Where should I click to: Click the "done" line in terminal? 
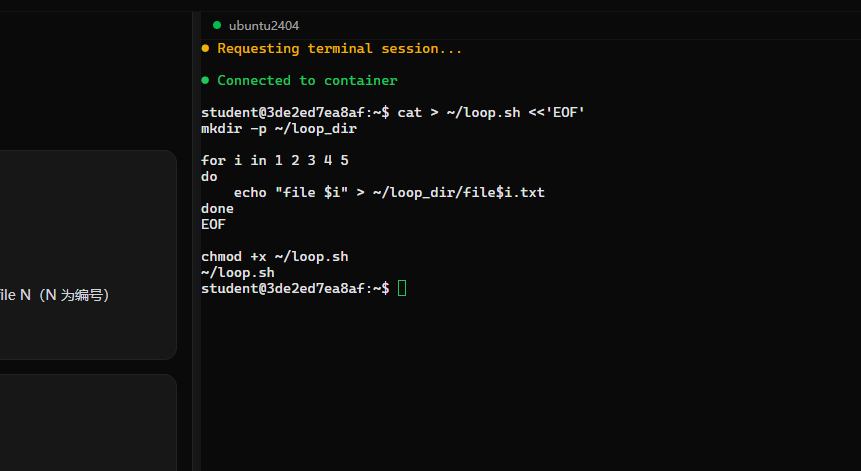click(x=217, y=209)
